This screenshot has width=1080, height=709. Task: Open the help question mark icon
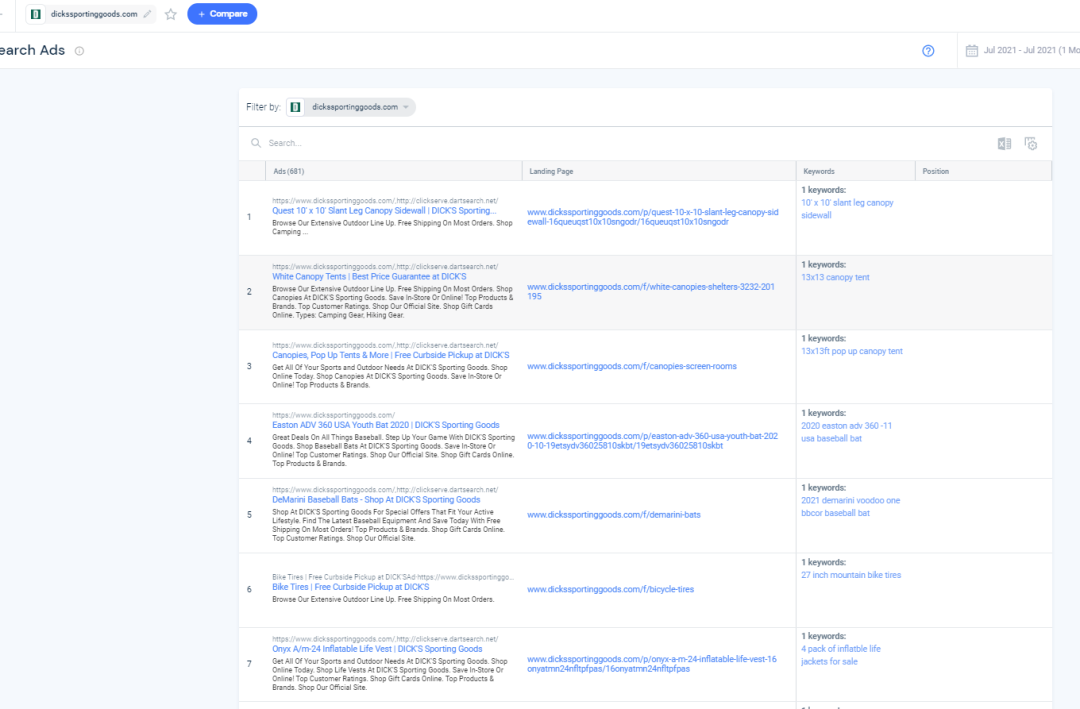(928, 51)
